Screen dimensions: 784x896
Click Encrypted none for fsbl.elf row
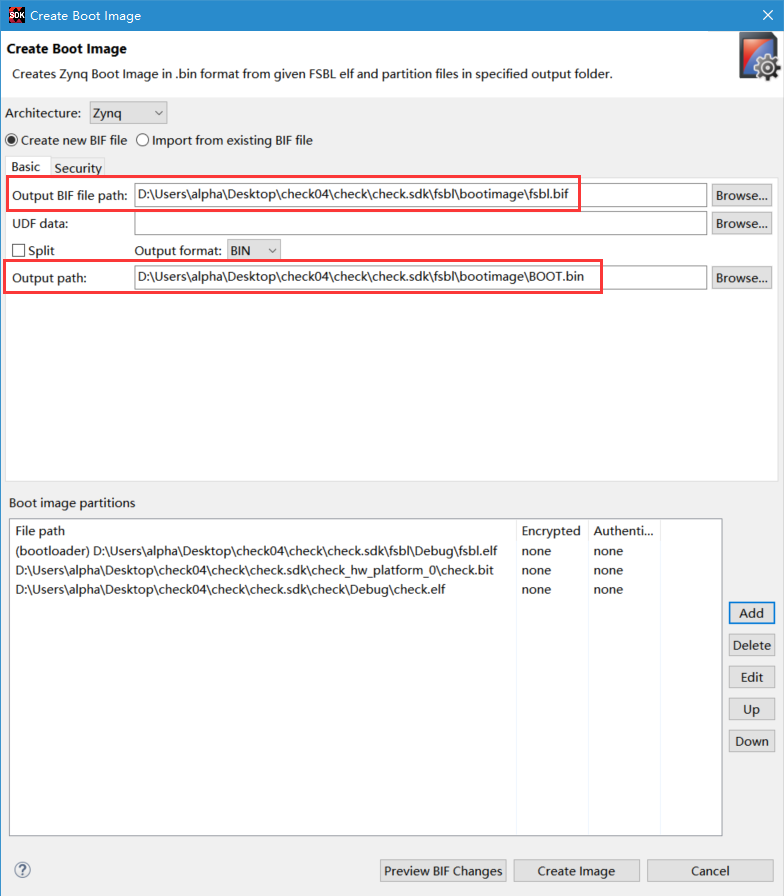tap(536, 551)
